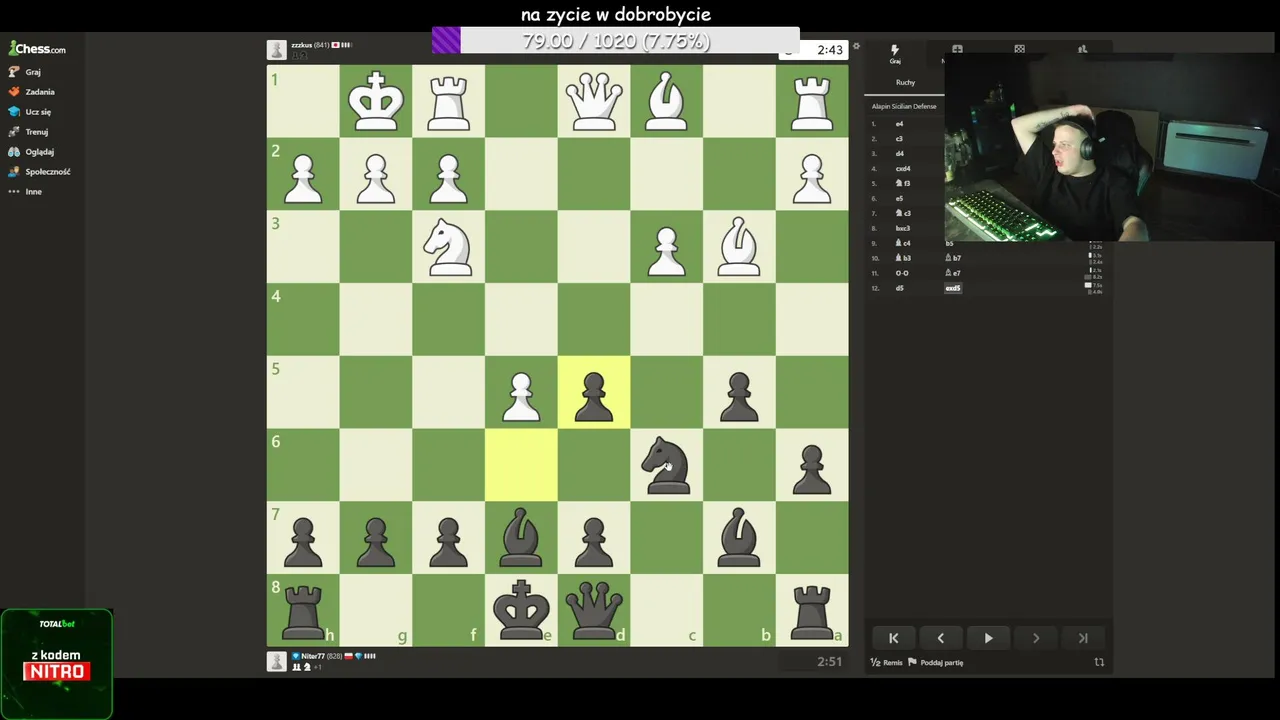Select the white rook on f1
The width and height of the screenshot is (1280, 720).
tap(448, 101)
